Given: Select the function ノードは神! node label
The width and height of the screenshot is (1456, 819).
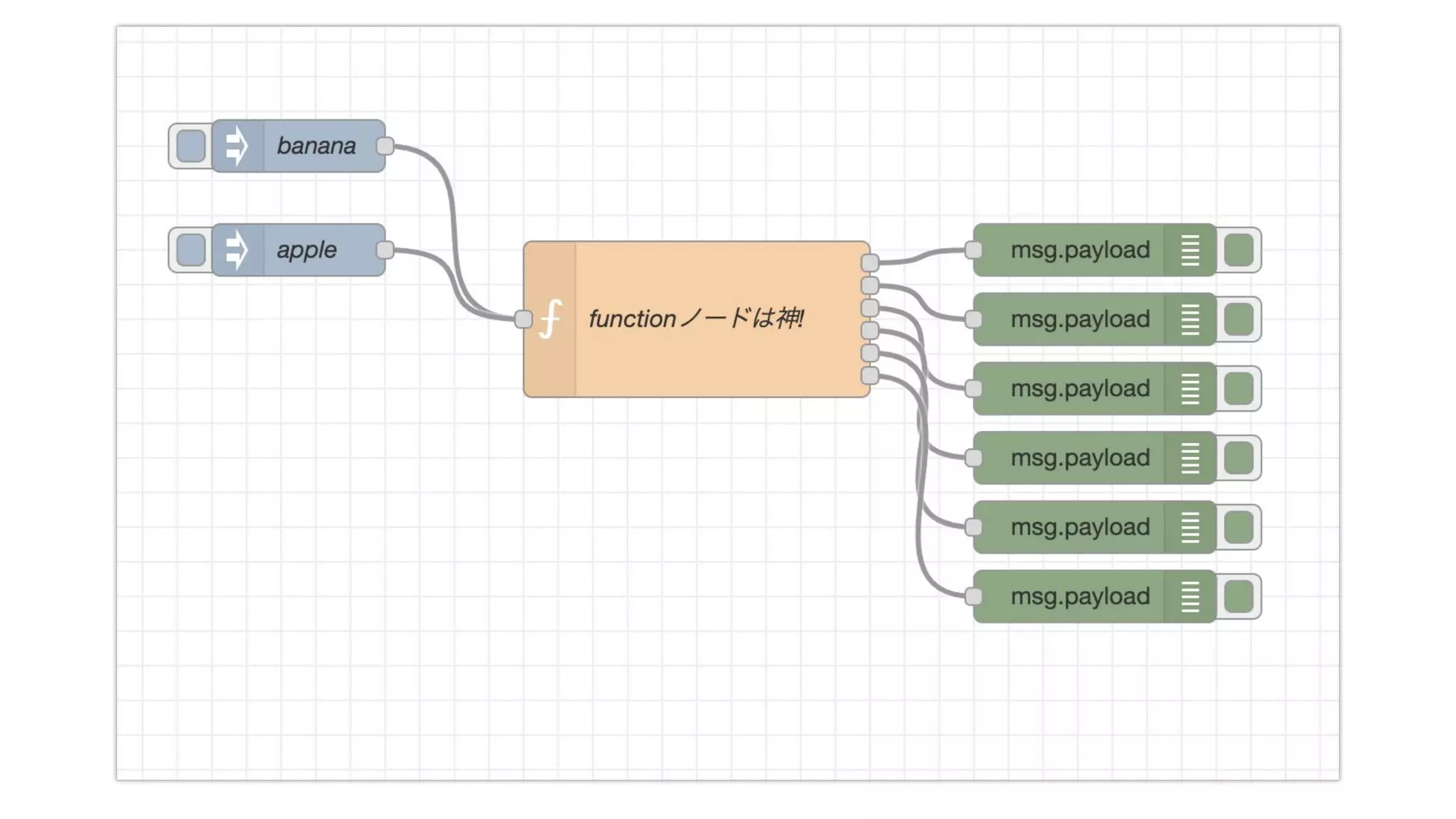Looking at the screenshot, I should pos(696,318).
